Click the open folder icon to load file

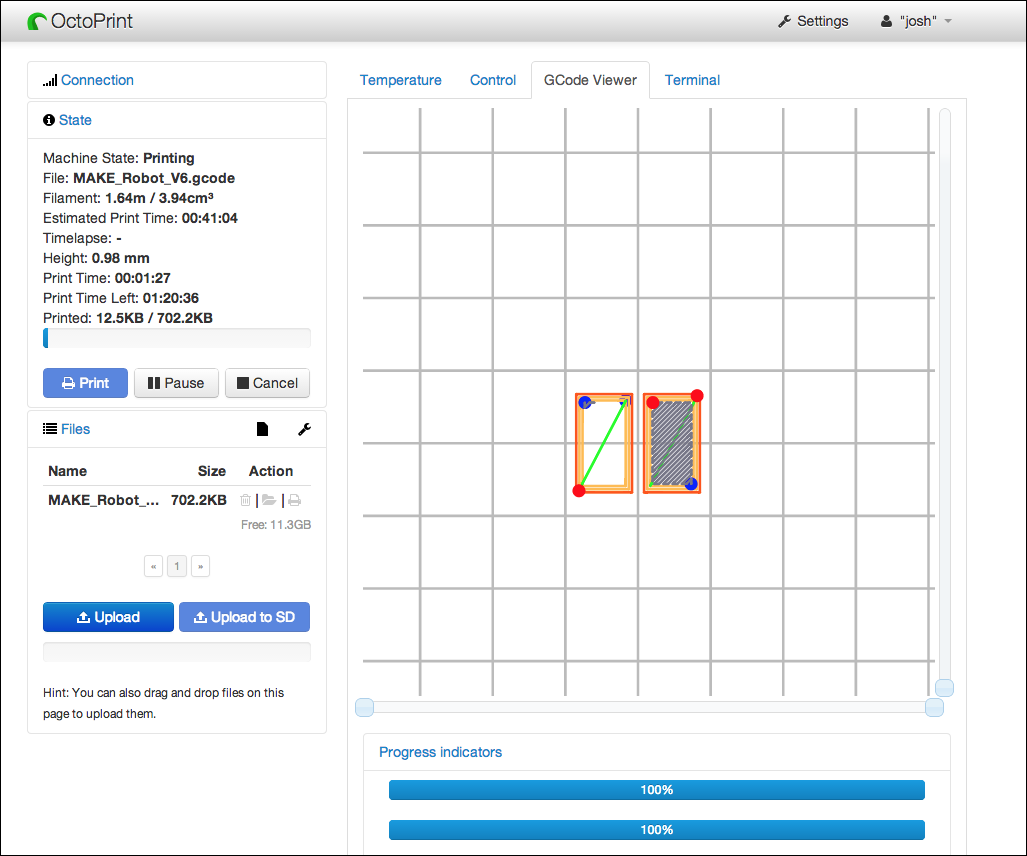pos(269,500)
